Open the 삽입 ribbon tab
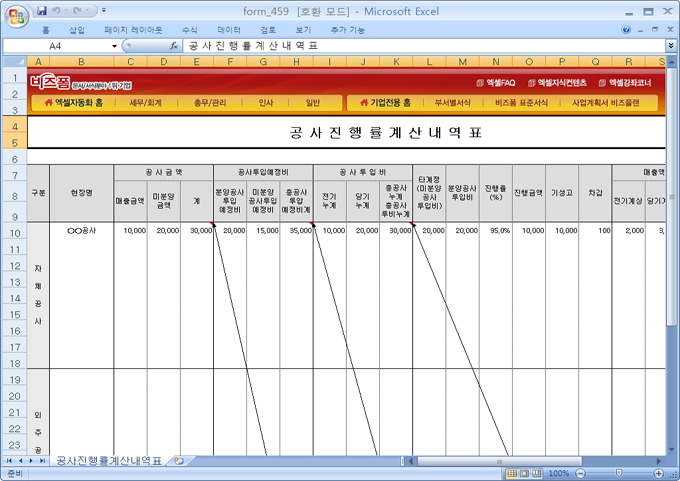The height and width of the screenshot is (481, 680). (x=77, y=31)
